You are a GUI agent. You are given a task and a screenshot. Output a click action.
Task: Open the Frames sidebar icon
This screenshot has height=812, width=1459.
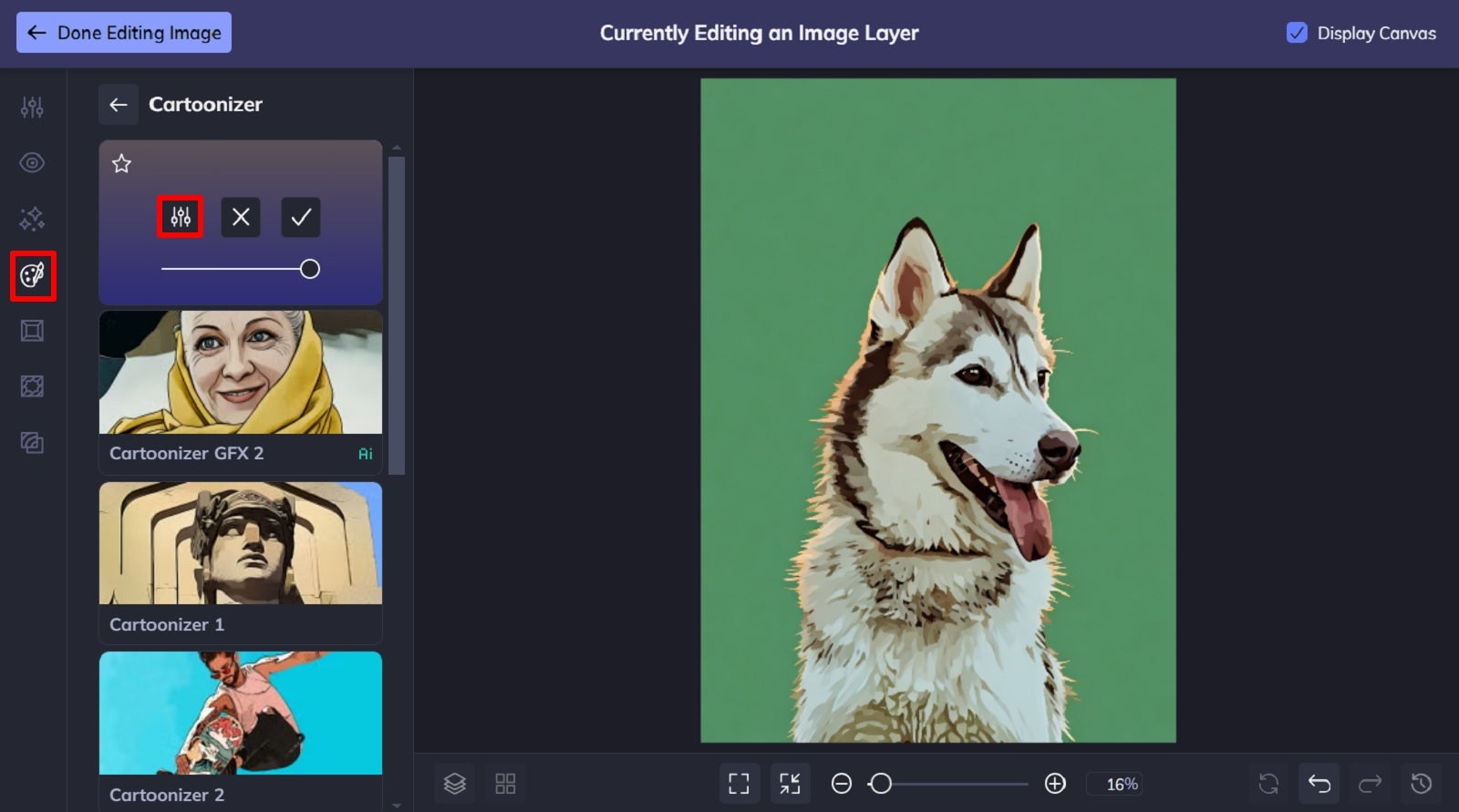tap(33, 331)
